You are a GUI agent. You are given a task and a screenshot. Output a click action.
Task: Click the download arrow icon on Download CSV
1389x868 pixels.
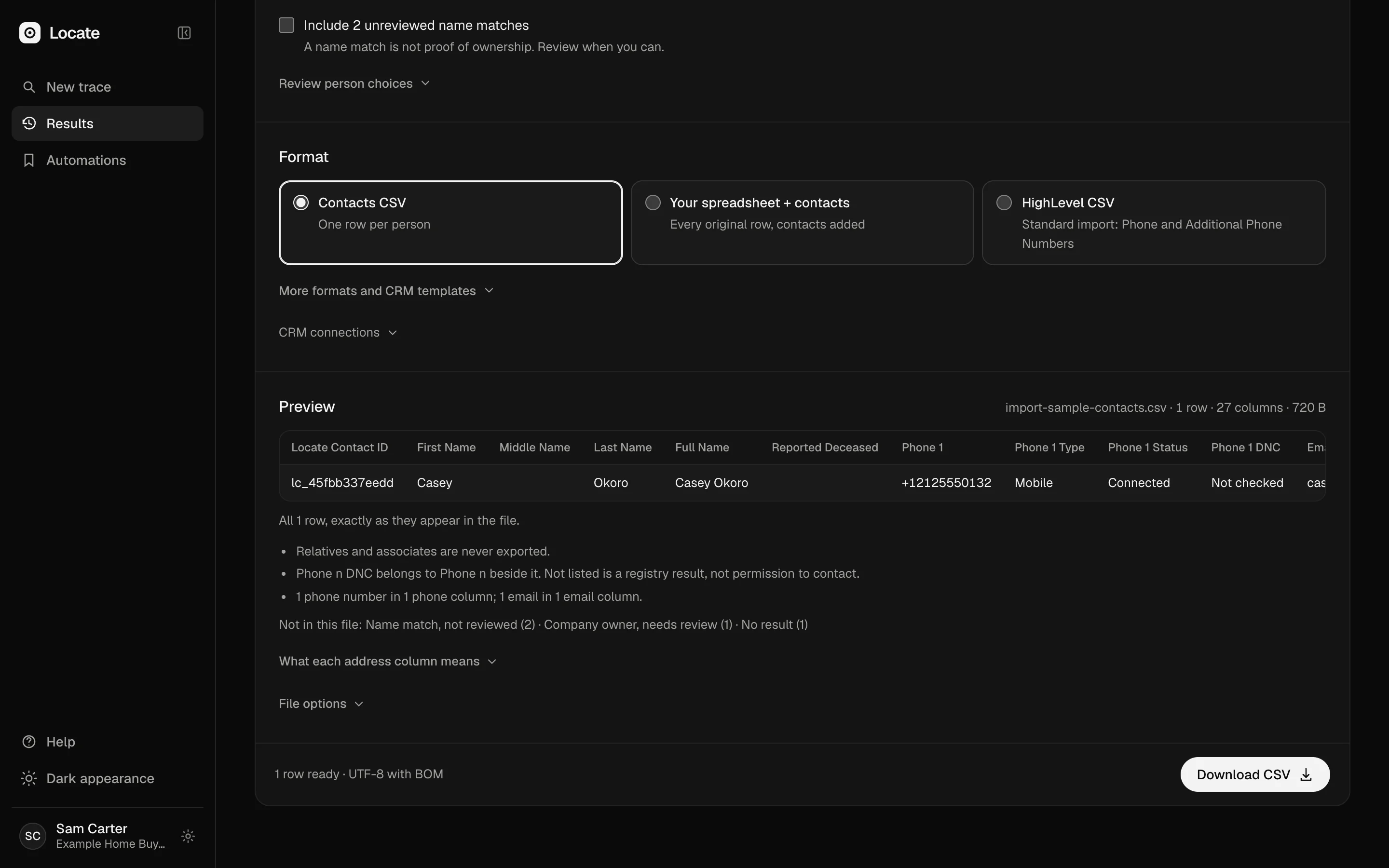pos(1306,774)
